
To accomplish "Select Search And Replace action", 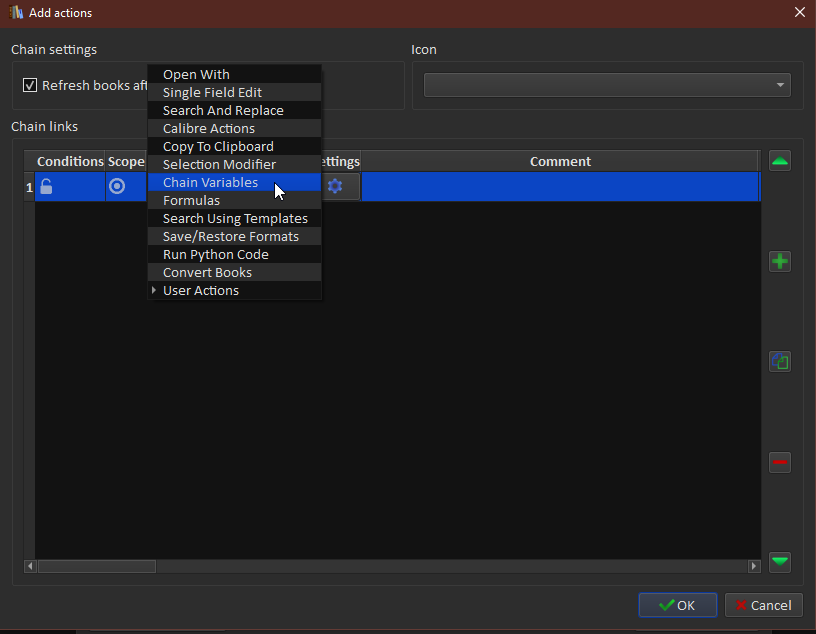I will pos(234,110).
